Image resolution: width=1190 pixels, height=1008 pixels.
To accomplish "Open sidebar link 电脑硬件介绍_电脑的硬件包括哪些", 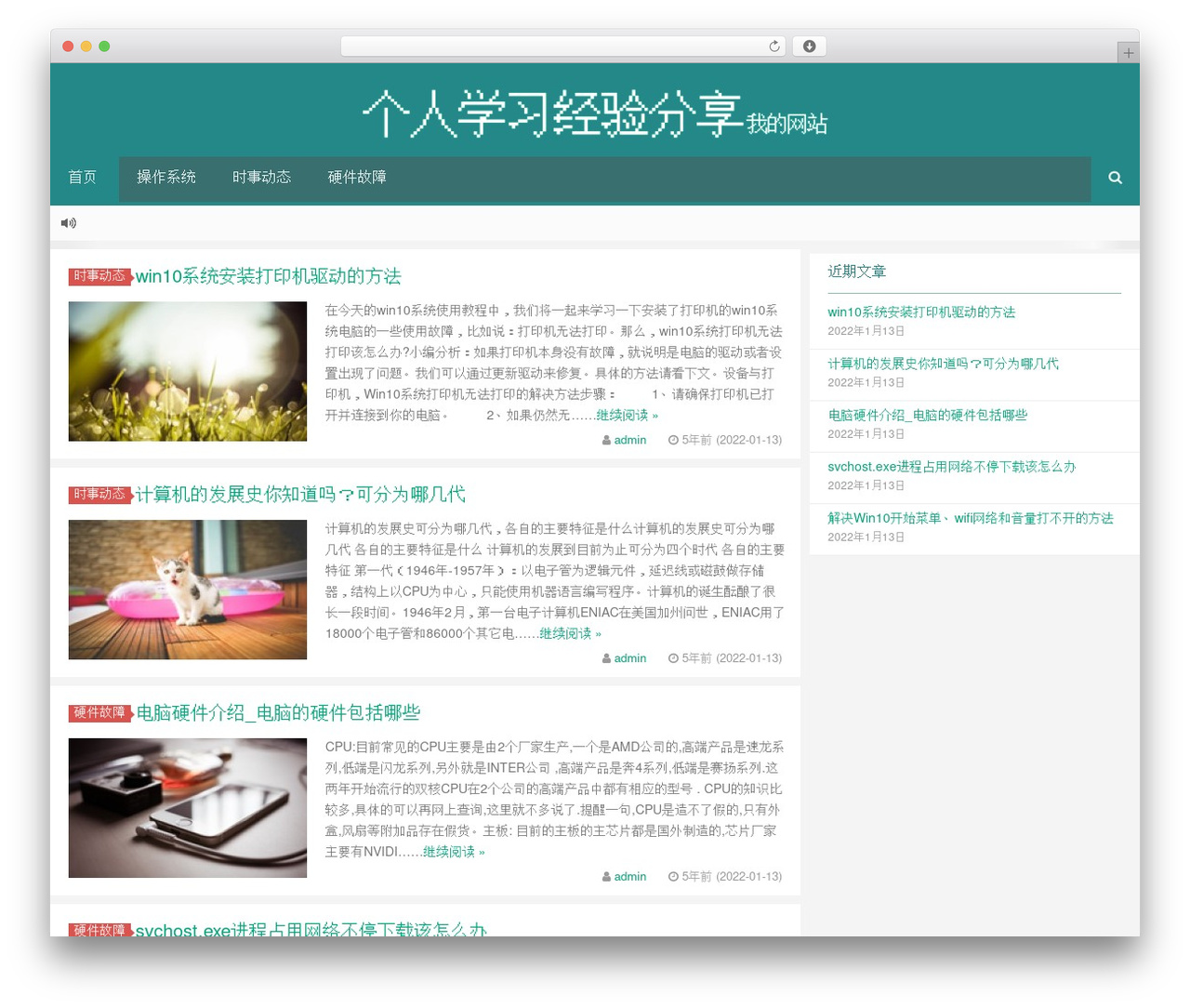I will pyautogui.click(x=928, y=416).
